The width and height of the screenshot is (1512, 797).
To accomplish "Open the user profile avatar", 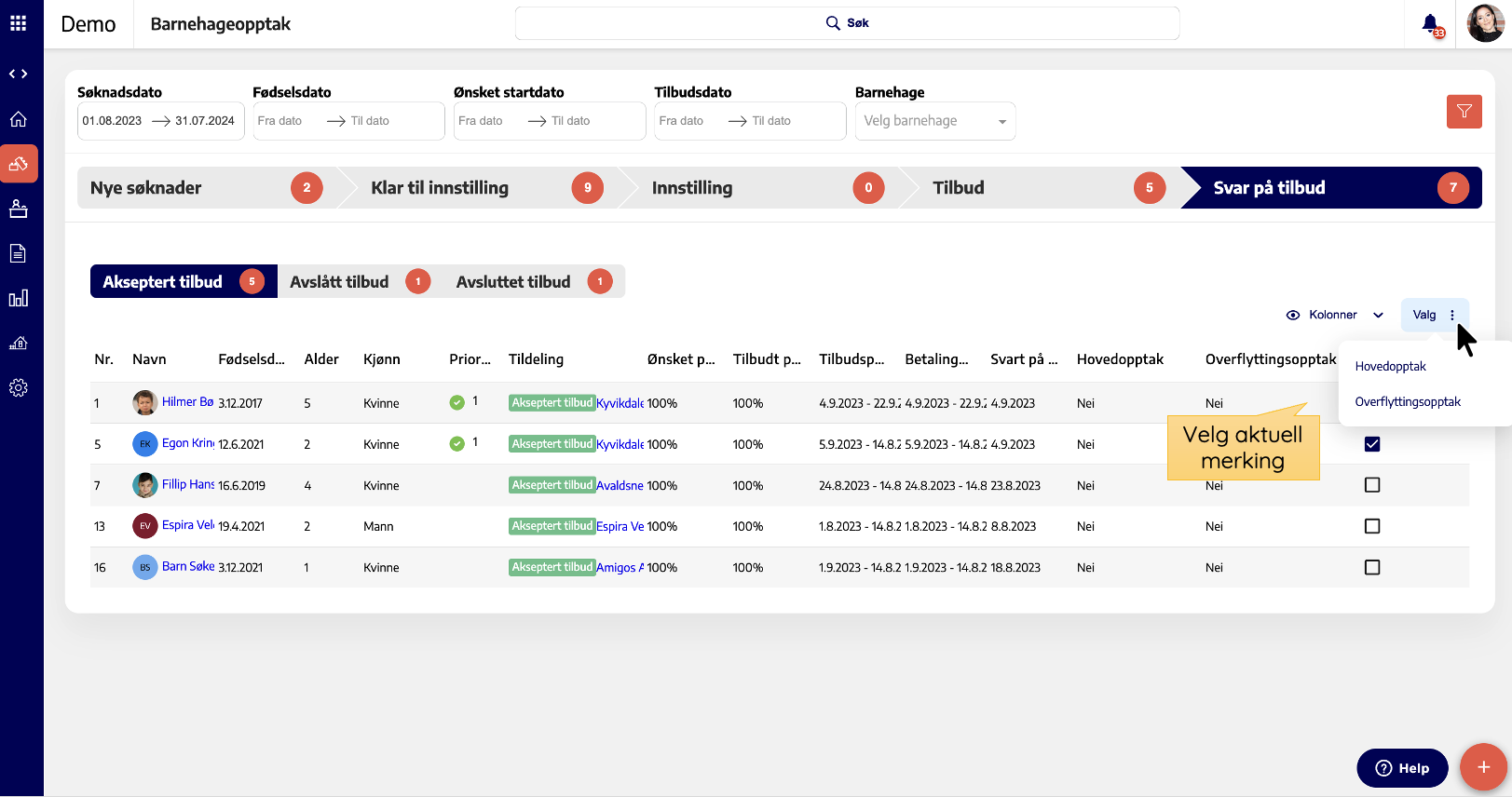I will (x=1485, y=23).
